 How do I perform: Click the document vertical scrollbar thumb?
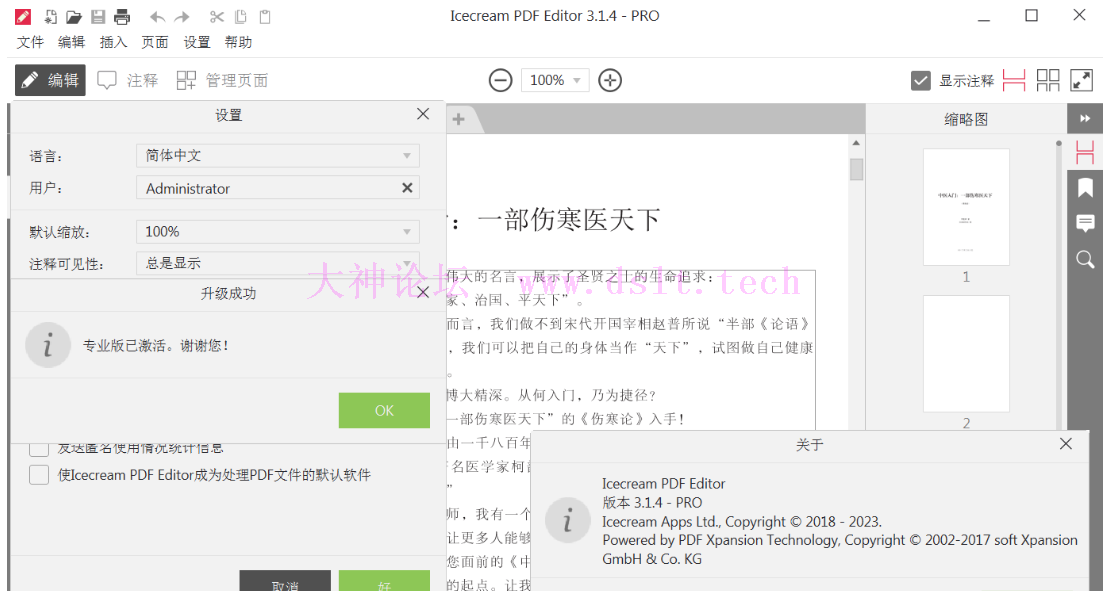pos(856,169)
